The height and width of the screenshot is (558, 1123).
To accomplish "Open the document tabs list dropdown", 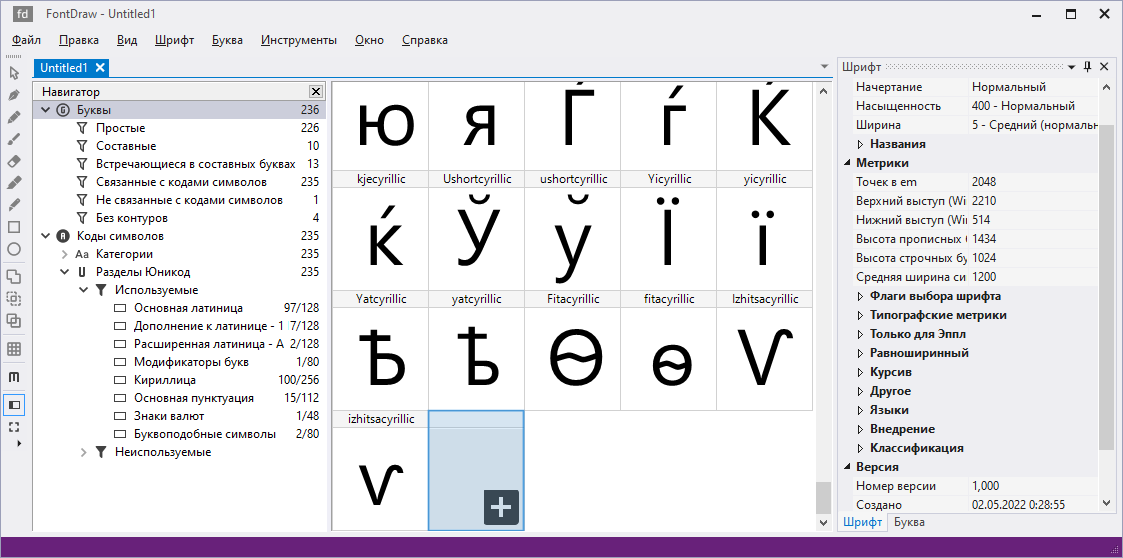I will pos(824,67).
